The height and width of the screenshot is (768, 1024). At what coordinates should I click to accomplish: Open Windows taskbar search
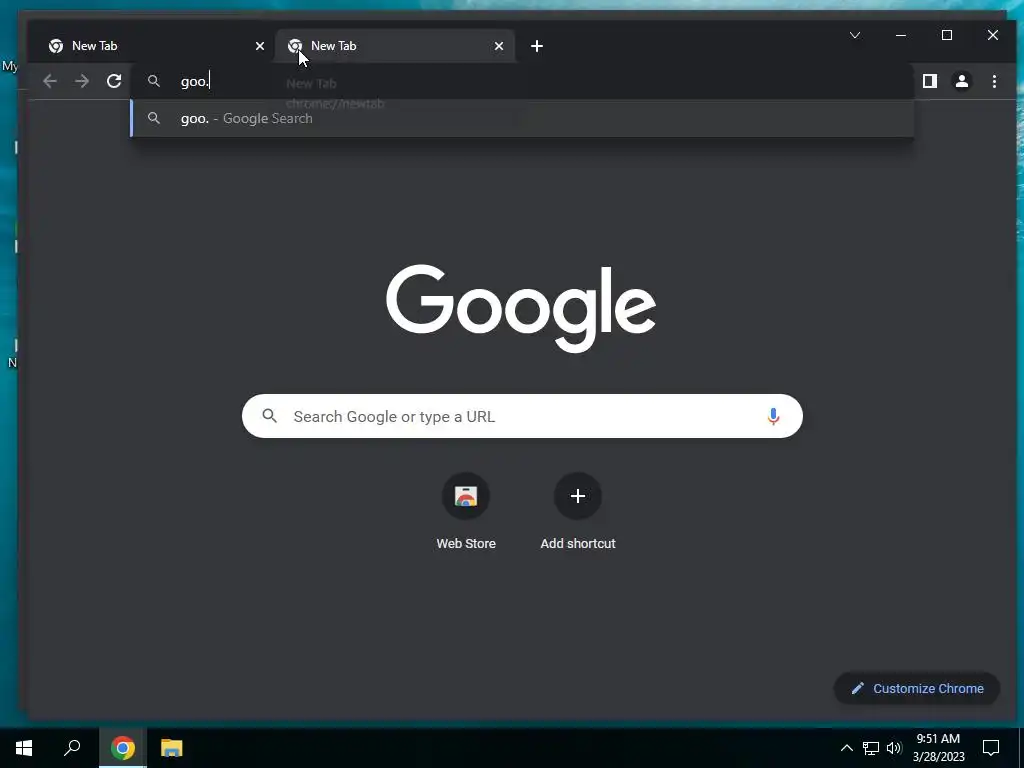point(72,748)
